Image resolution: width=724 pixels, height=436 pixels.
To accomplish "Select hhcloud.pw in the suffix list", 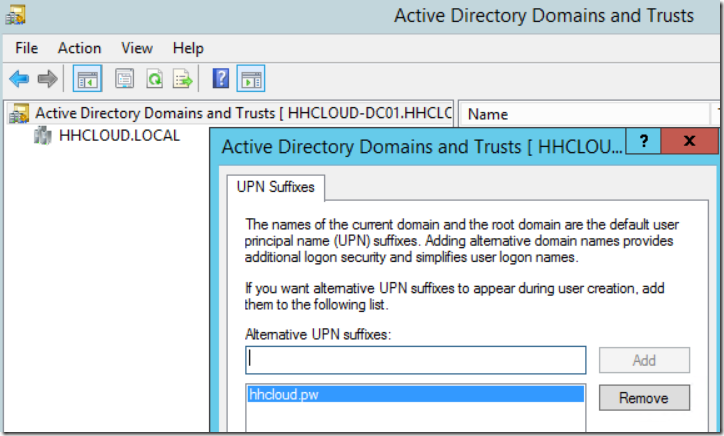I will 416,394.
